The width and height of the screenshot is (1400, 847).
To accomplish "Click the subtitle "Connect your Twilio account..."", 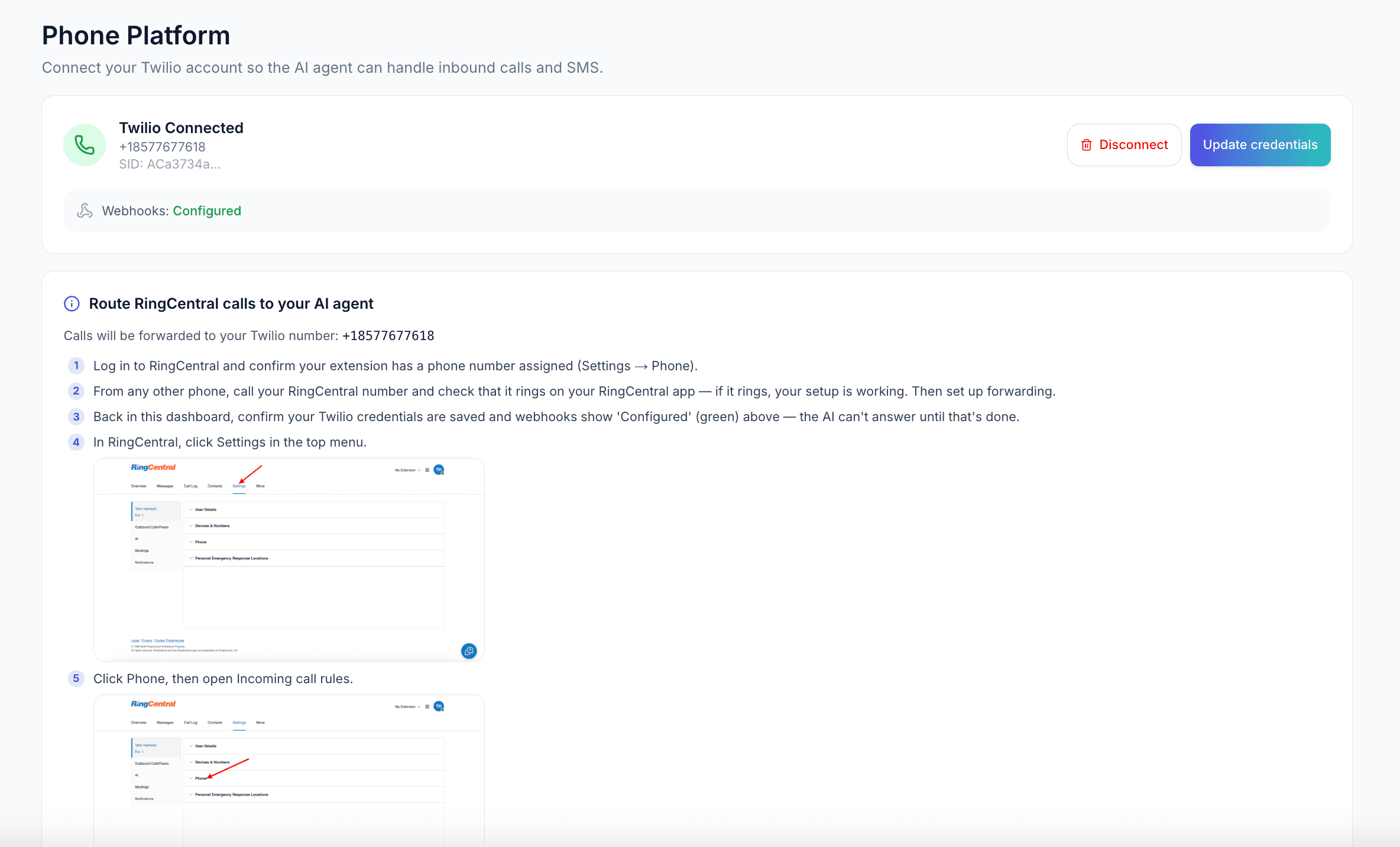I will [x=322, y=67].
